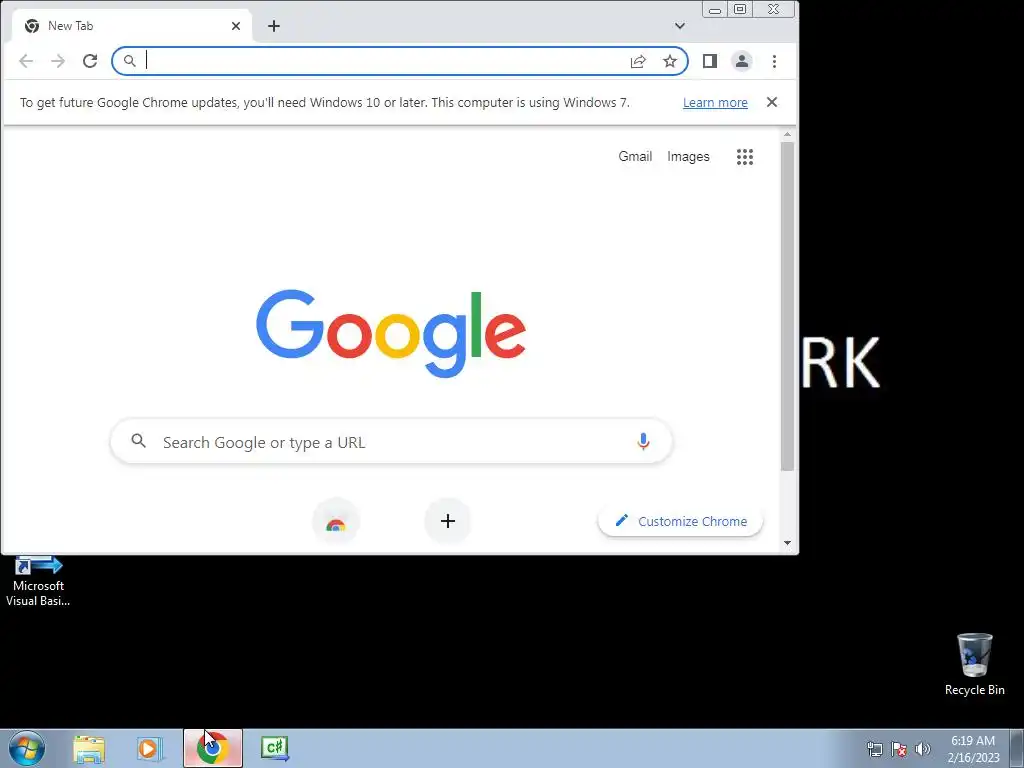Select Microsoft Visual Basic desktop shortcut
The image size is (1024, 768).
tap(38, 581)
